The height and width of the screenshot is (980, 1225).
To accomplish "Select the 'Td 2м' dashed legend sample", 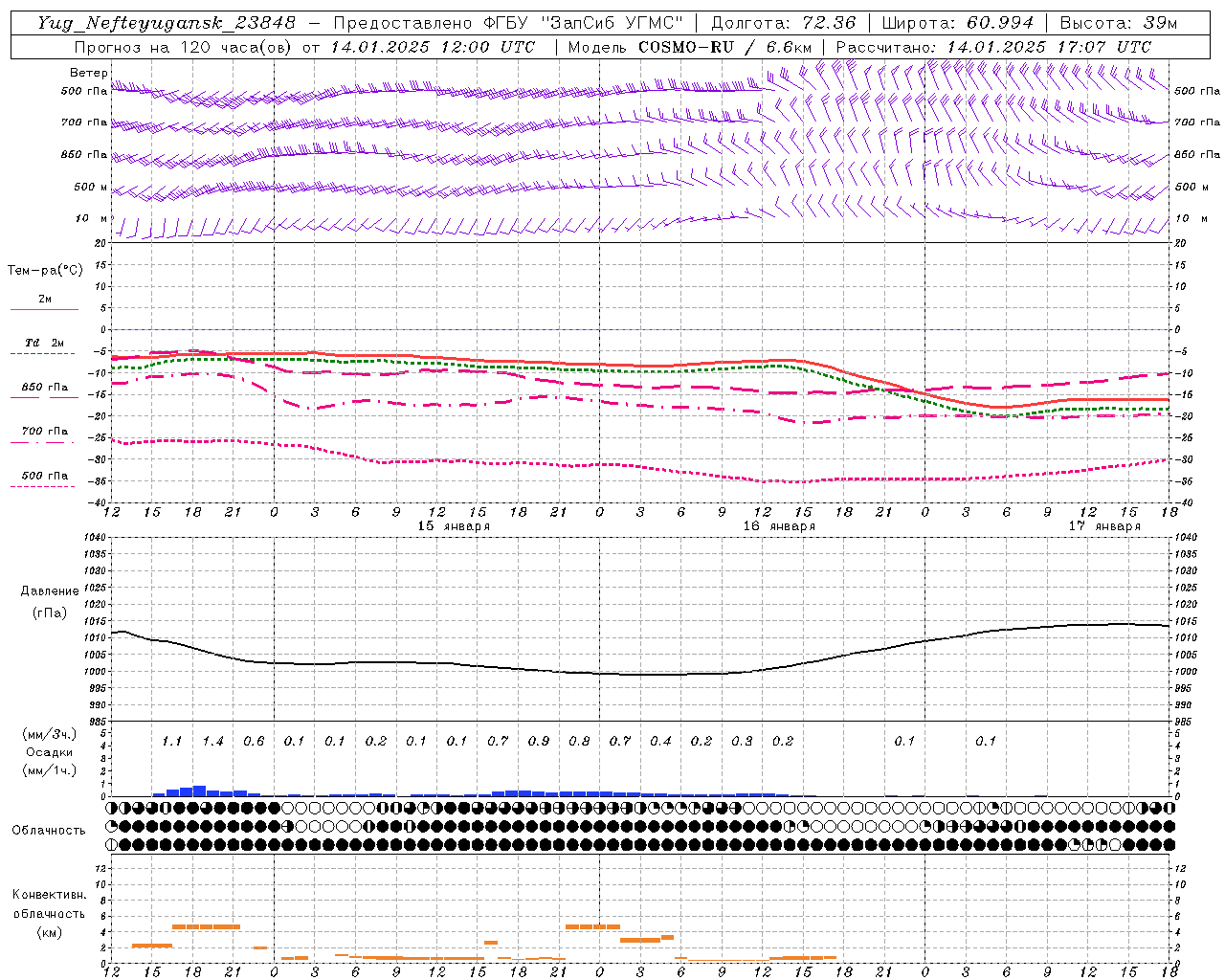I will tap(44, 353).
